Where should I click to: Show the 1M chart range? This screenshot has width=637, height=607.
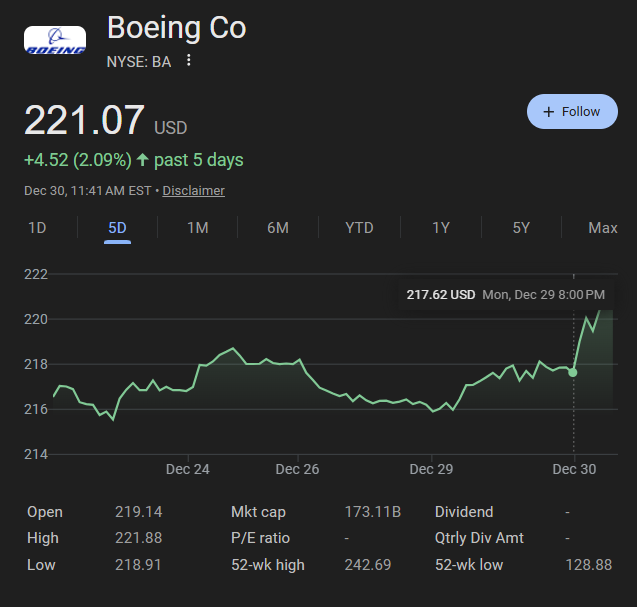pos(197,228)
